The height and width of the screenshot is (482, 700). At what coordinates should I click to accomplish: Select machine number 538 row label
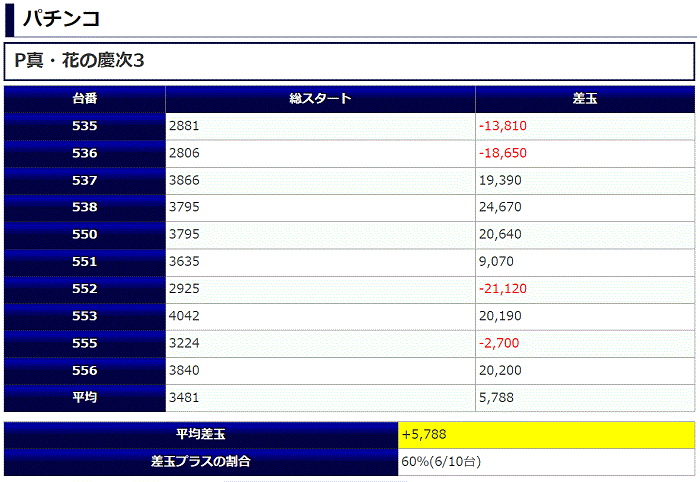pos(85,208)
